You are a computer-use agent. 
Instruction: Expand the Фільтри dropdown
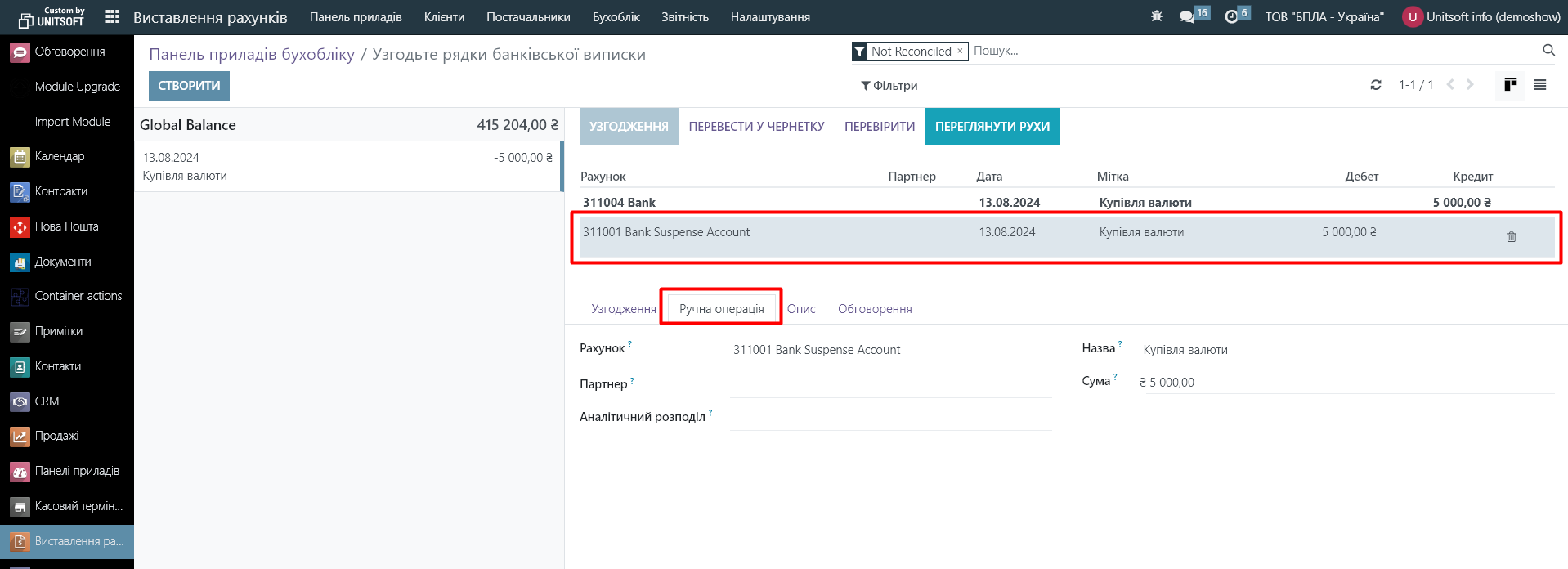coord(889,86)
